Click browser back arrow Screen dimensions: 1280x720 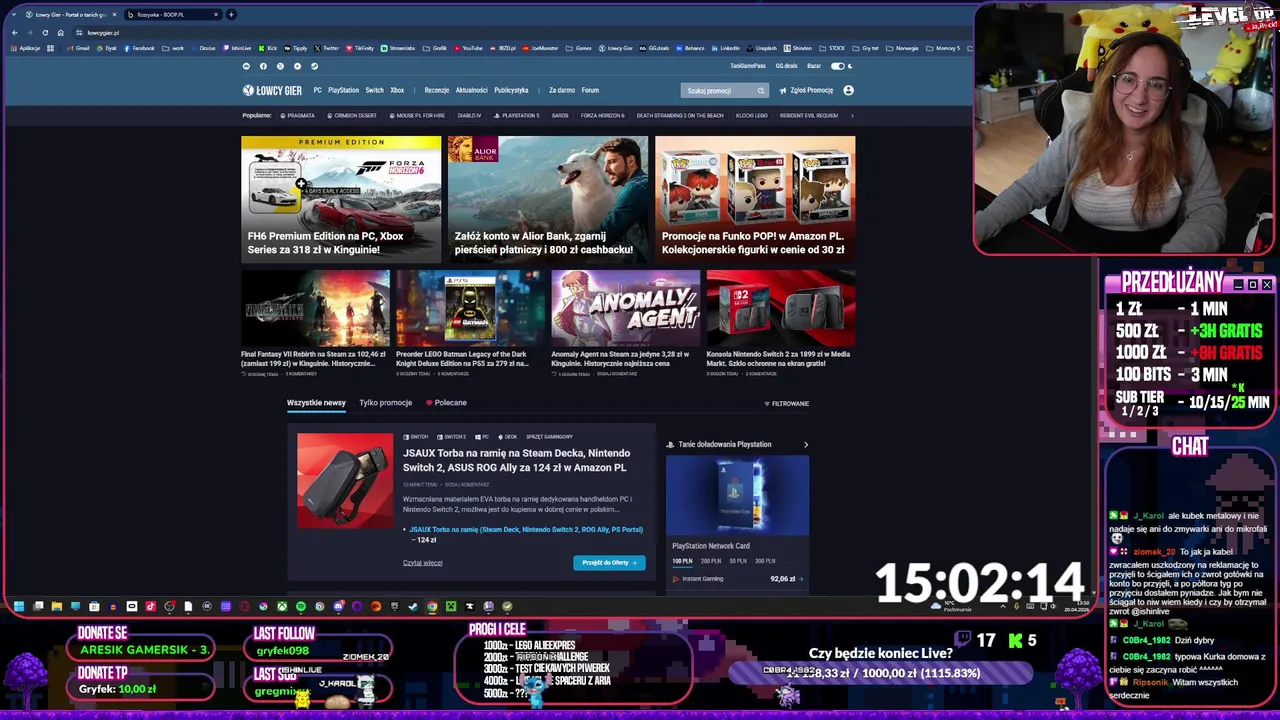click(x=14, y=32)
